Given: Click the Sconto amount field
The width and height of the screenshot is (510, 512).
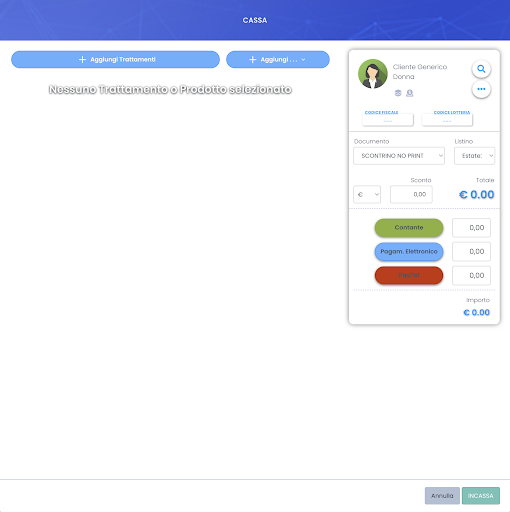Looking at the screenshot, I should coord(411,194).
